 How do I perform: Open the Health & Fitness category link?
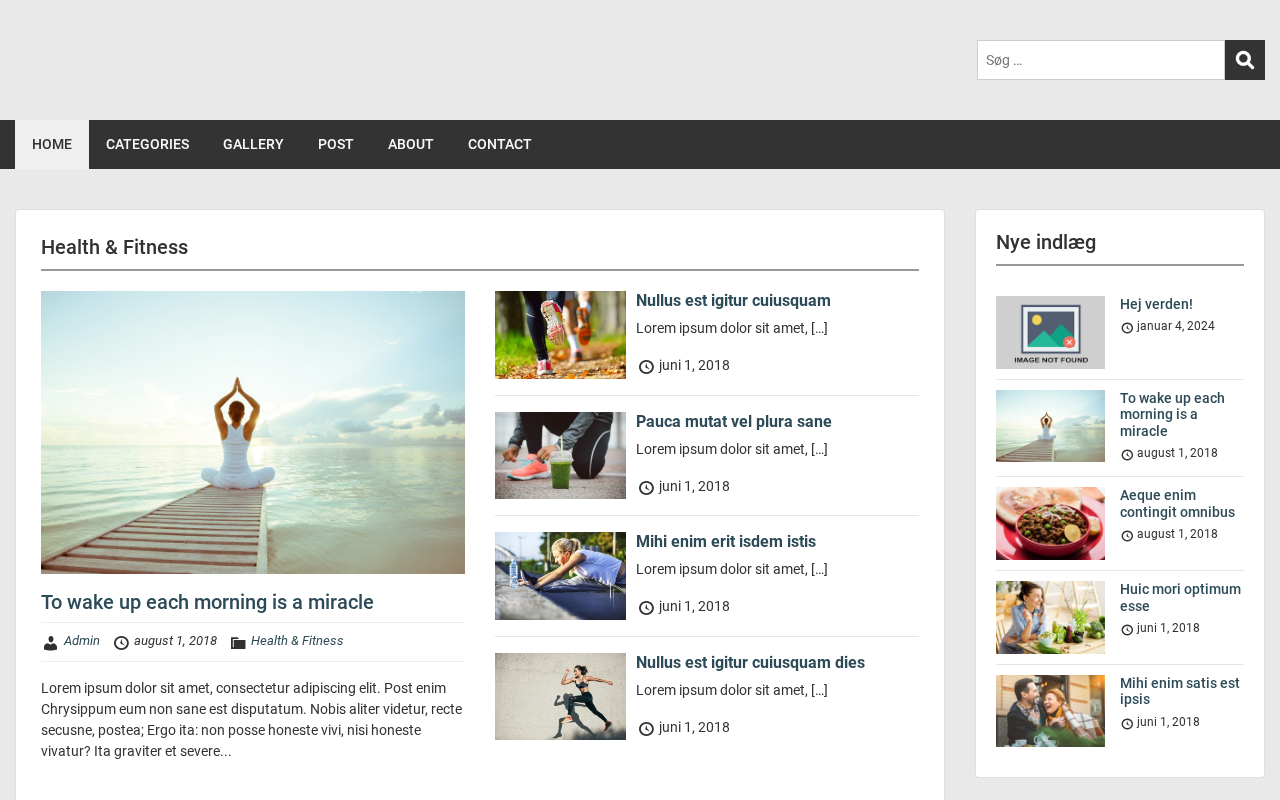click(297, 641)
